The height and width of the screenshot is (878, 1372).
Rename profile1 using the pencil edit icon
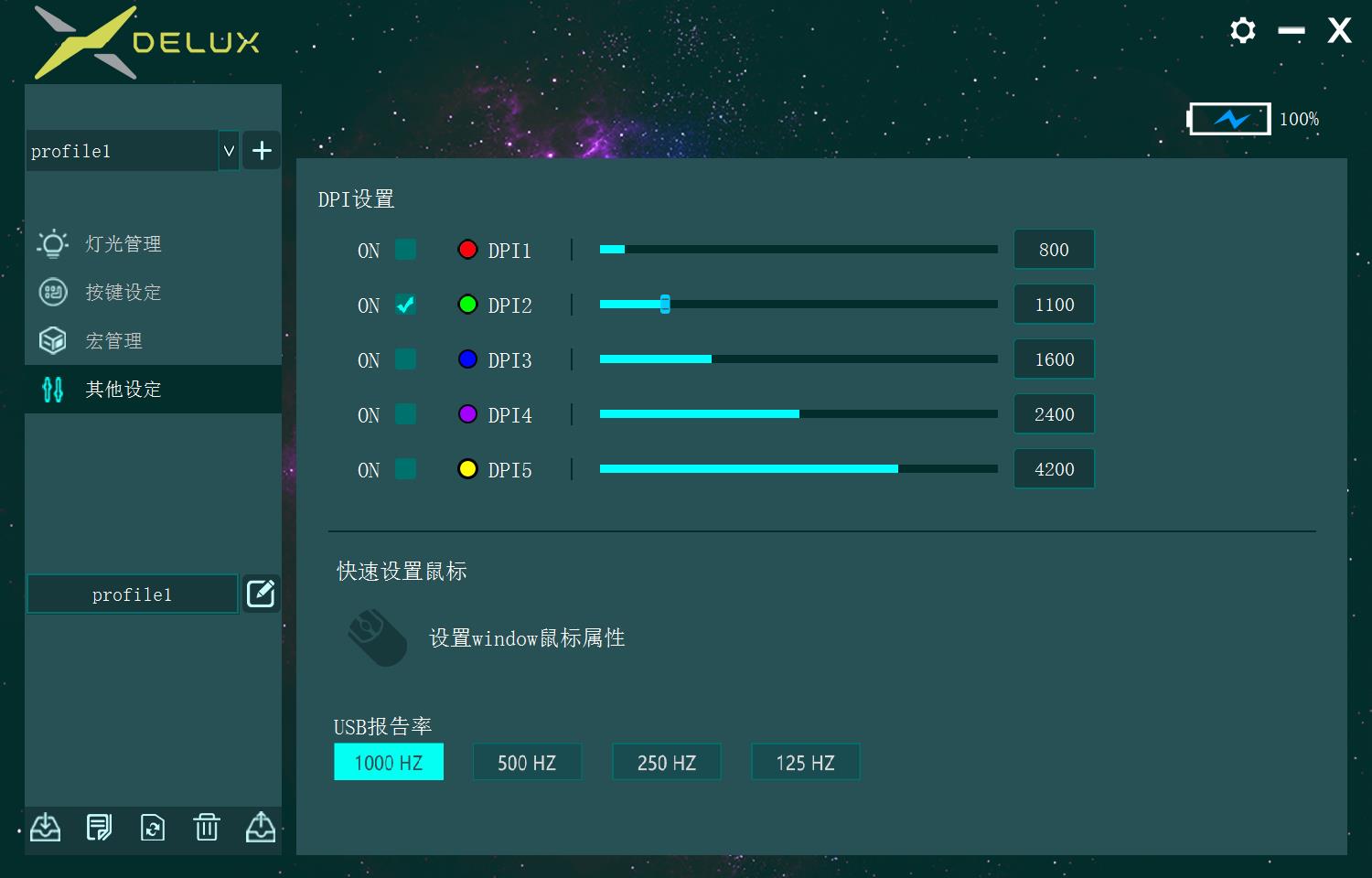point(261,593)
